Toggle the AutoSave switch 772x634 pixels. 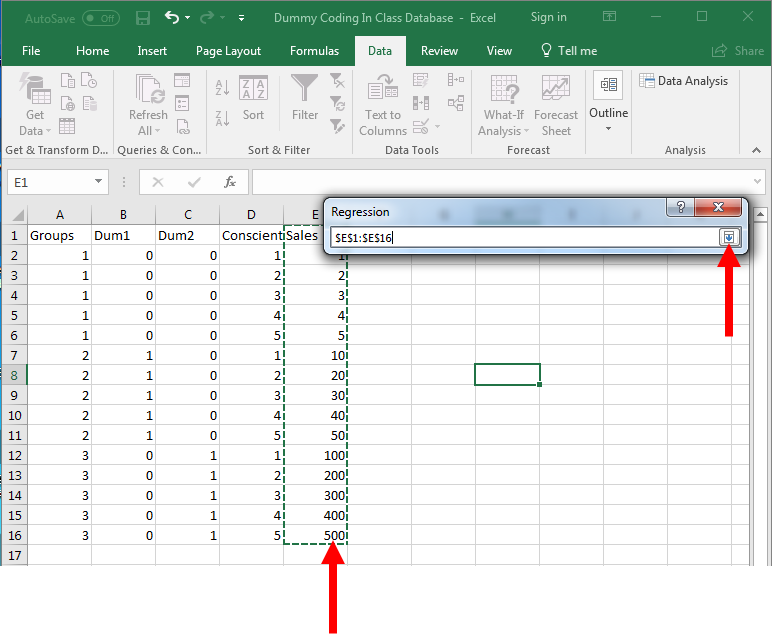coord(100,18)
